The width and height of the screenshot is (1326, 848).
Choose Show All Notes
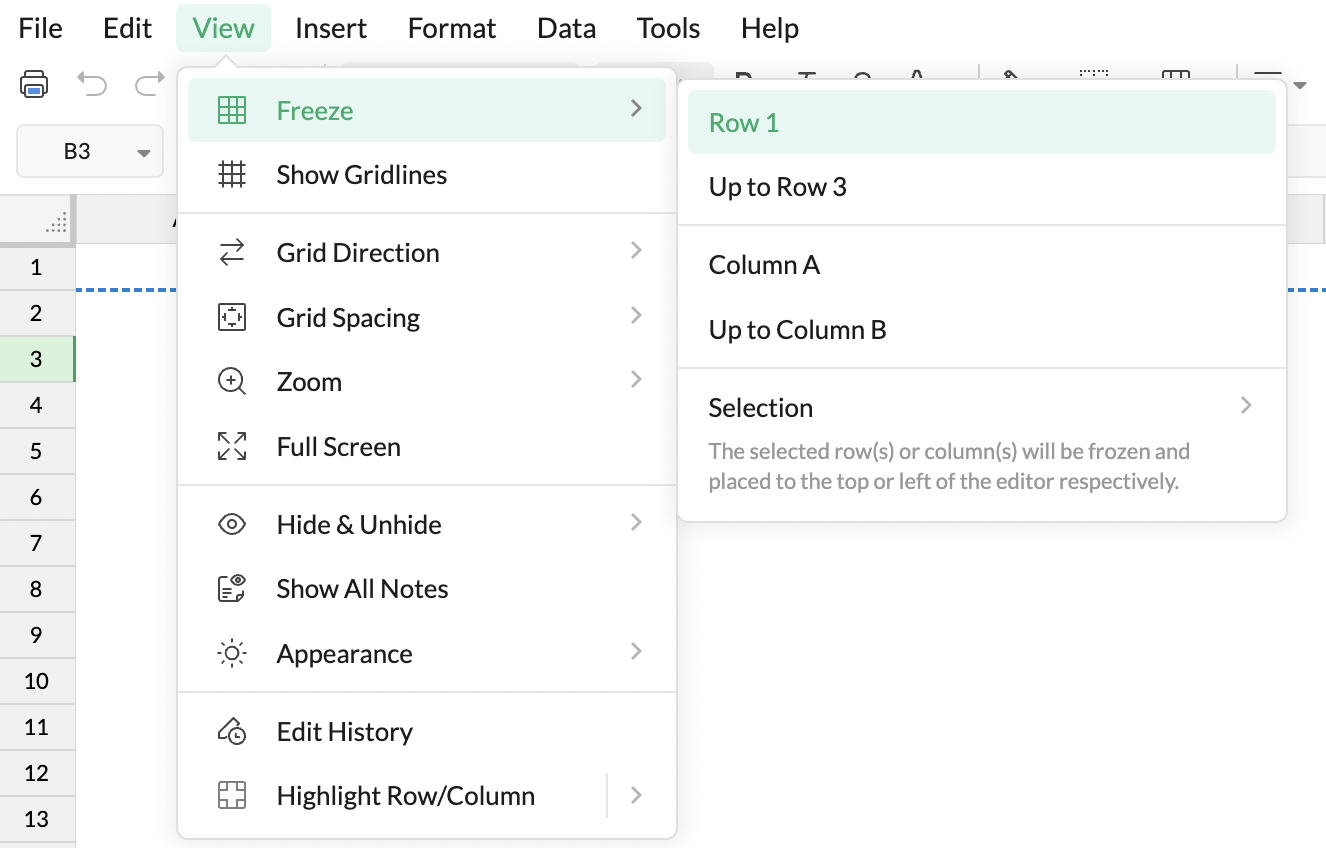427,589
